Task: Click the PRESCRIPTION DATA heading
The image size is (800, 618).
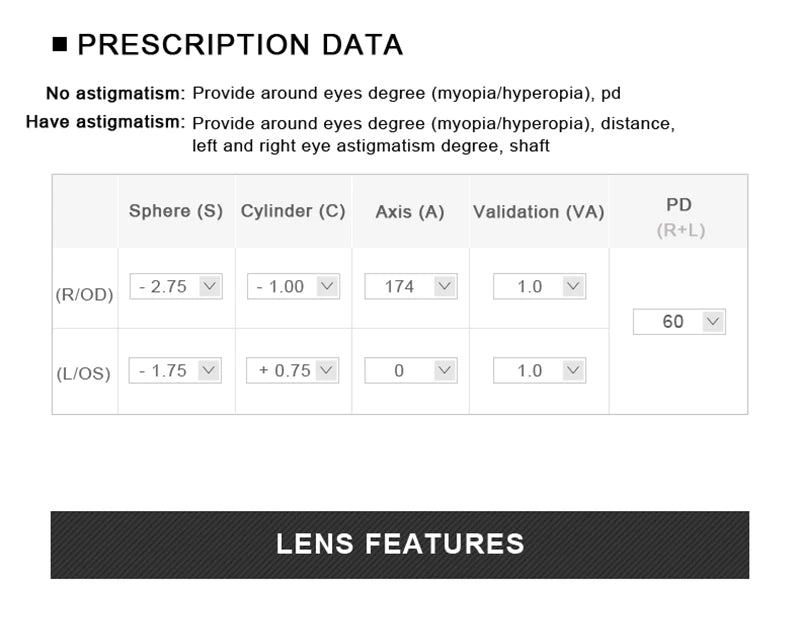Action: pos(240,45)
